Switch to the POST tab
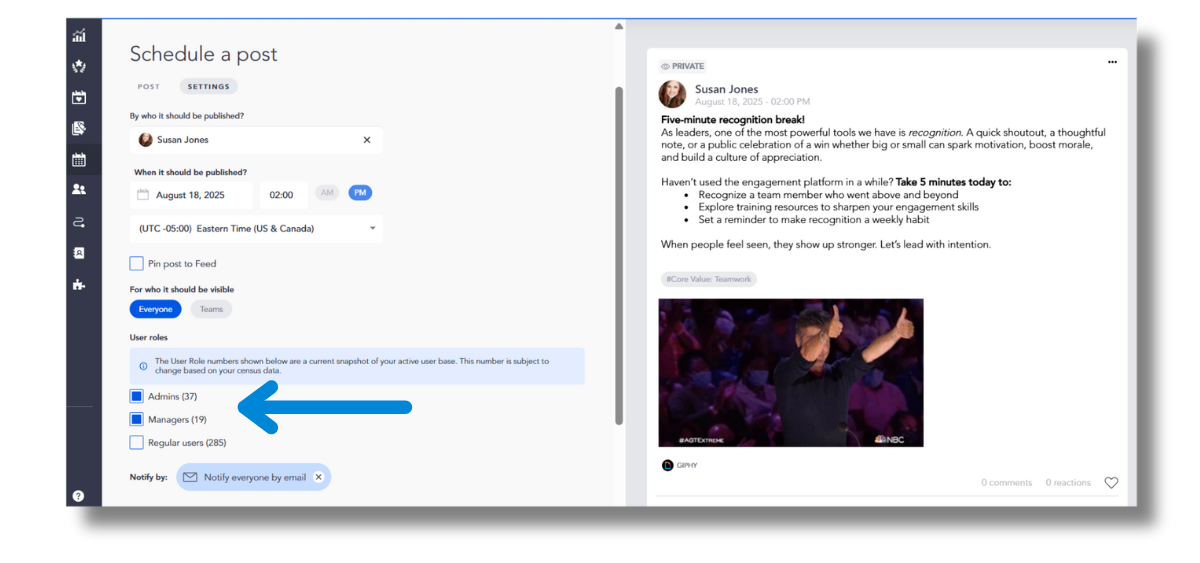This screenshot has height=563, width=1200. click(148, 87)
